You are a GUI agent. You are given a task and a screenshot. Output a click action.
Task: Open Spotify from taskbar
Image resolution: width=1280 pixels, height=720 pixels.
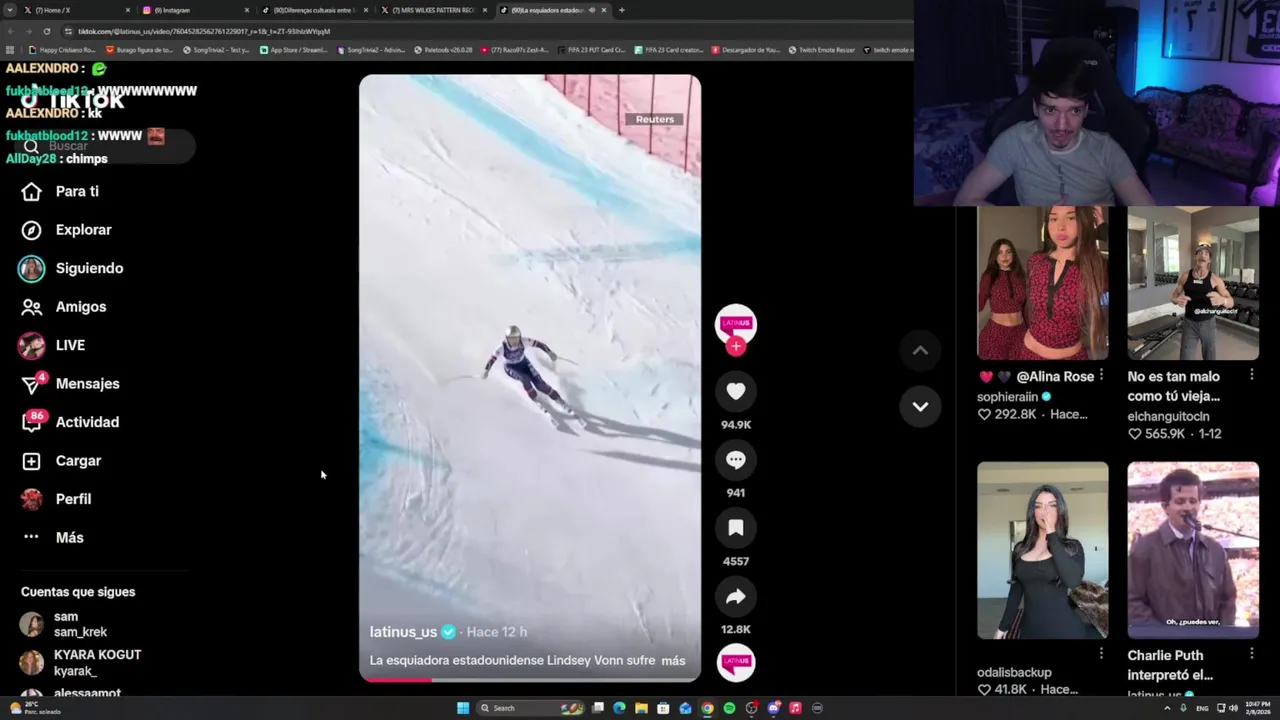(729, 708)
